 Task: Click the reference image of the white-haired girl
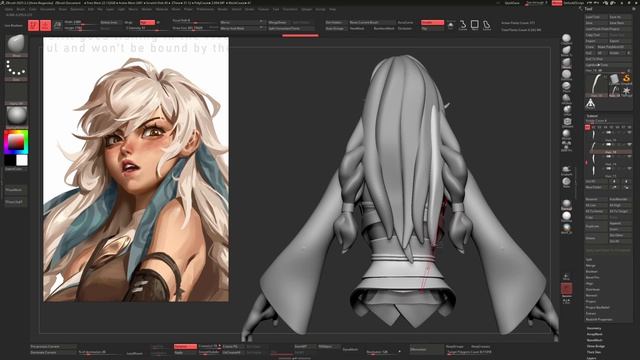pos(136,169)
